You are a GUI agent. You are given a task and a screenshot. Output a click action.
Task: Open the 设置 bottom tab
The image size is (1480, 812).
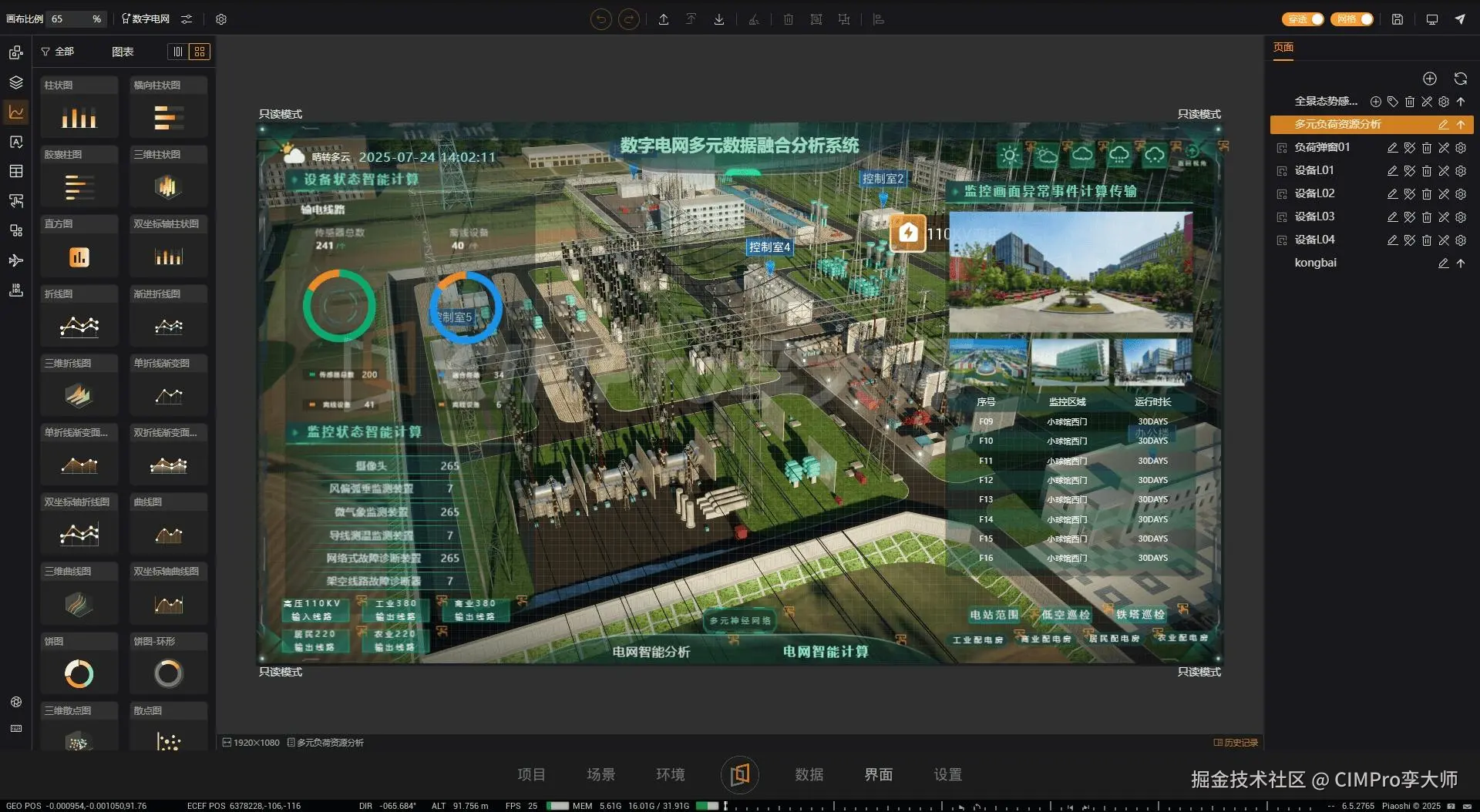tap(948, 774)
